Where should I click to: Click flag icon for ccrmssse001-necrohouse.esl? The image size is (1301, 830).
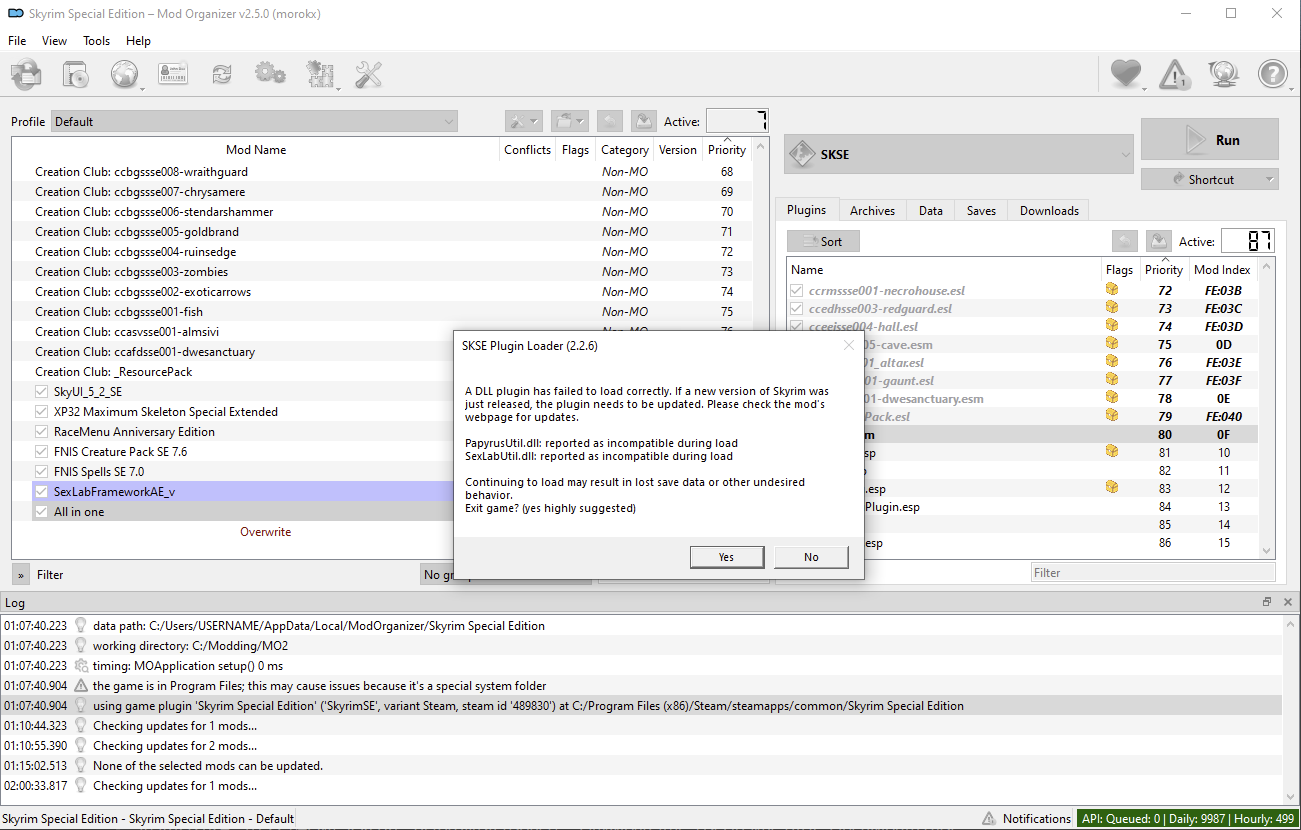pyautogui.click(x=1111, y=290)
